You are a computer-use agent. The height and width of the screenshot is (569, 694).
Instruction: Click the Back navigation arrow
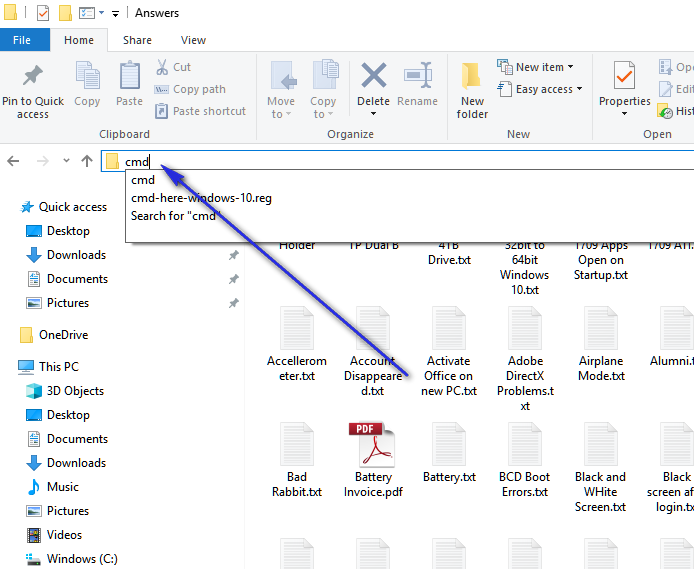click(x=13, y=161)
